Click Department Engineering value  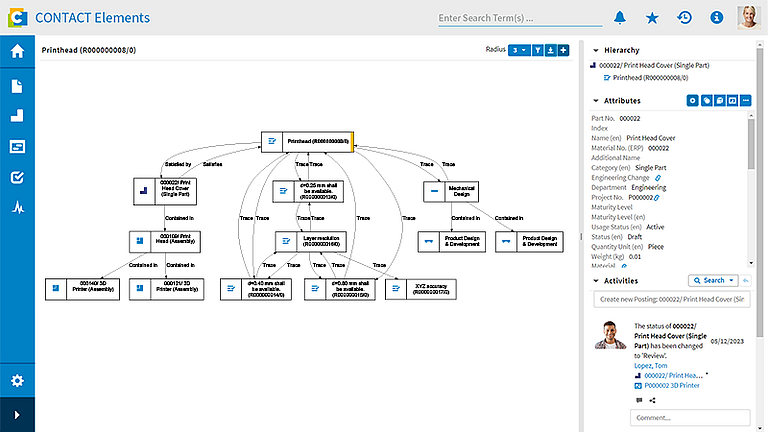(648, 188)
